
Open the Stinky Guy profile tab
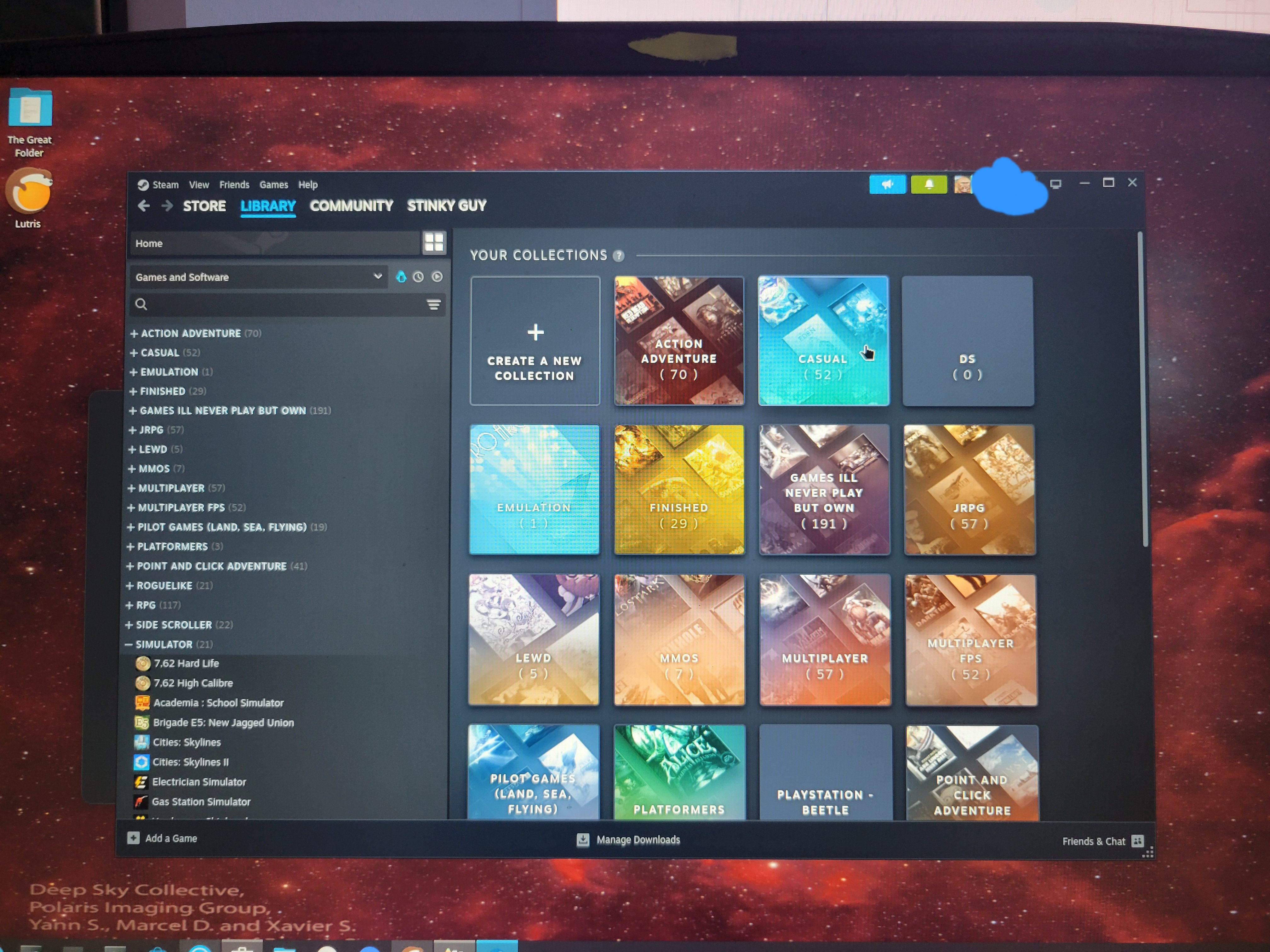coord(447,206)
